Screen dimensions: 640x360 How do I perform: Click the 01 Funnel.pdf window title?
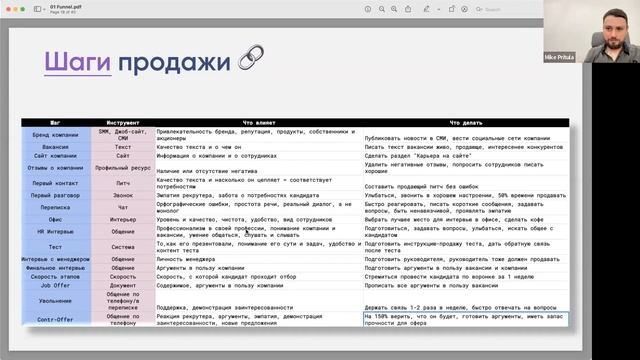click(x=65, y=7)
